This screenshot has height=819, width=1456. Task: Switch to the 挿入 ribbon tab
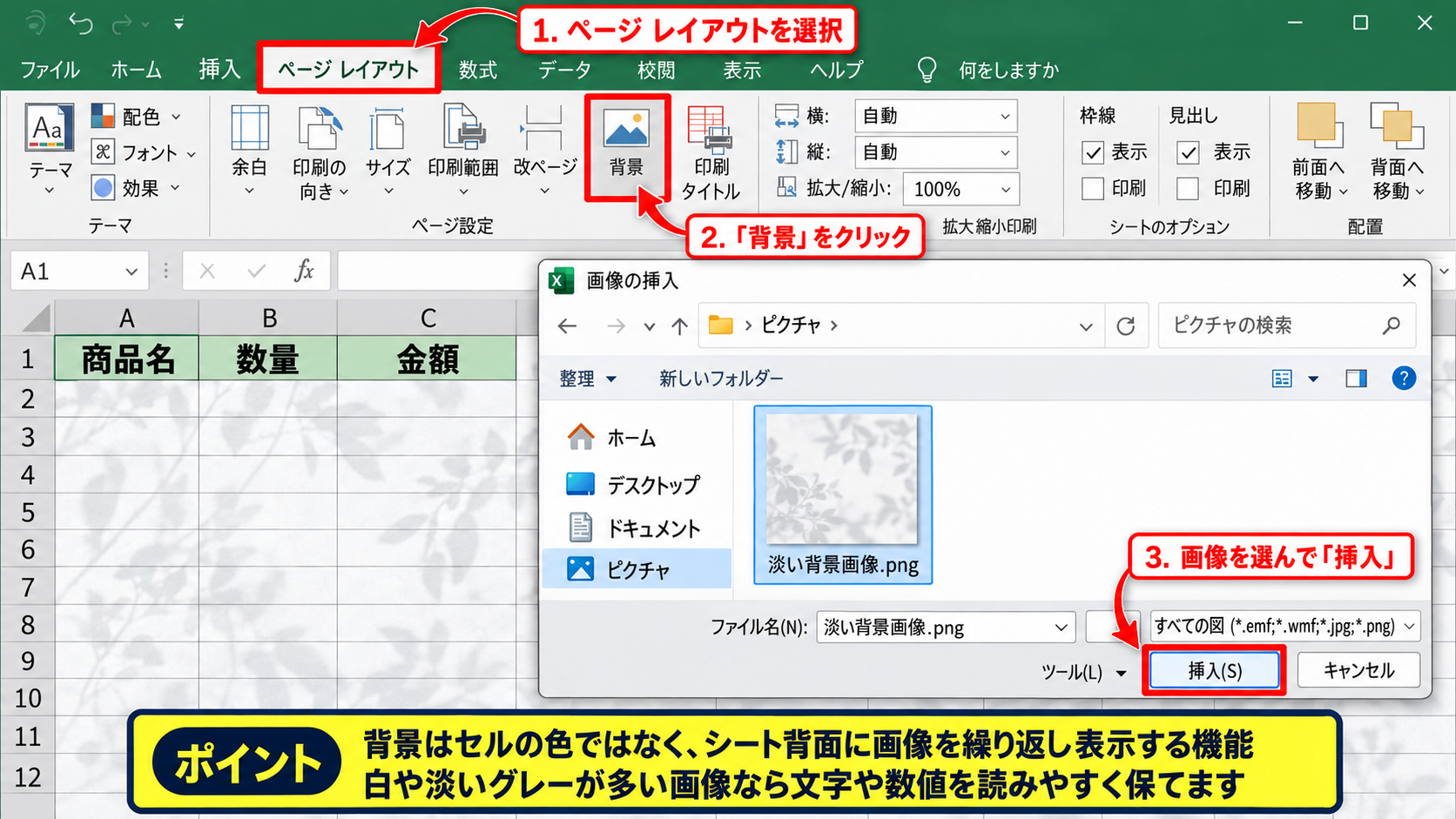219,70
